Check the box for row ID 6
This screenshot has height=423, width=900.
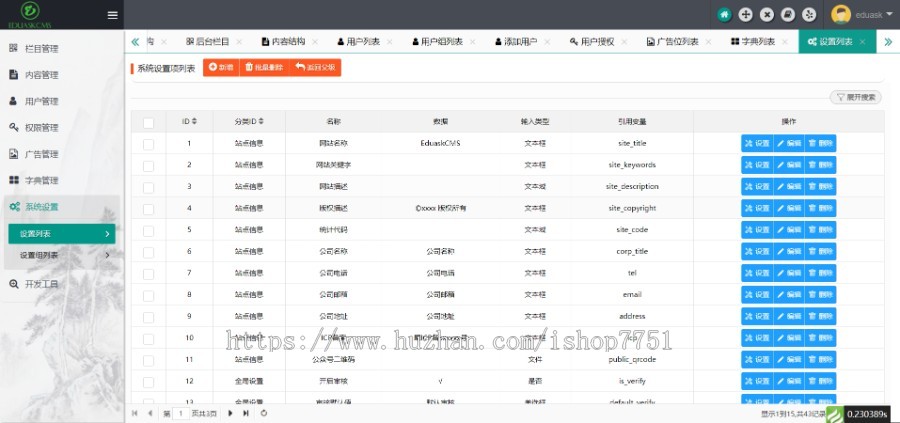click(x=148, y=253)
